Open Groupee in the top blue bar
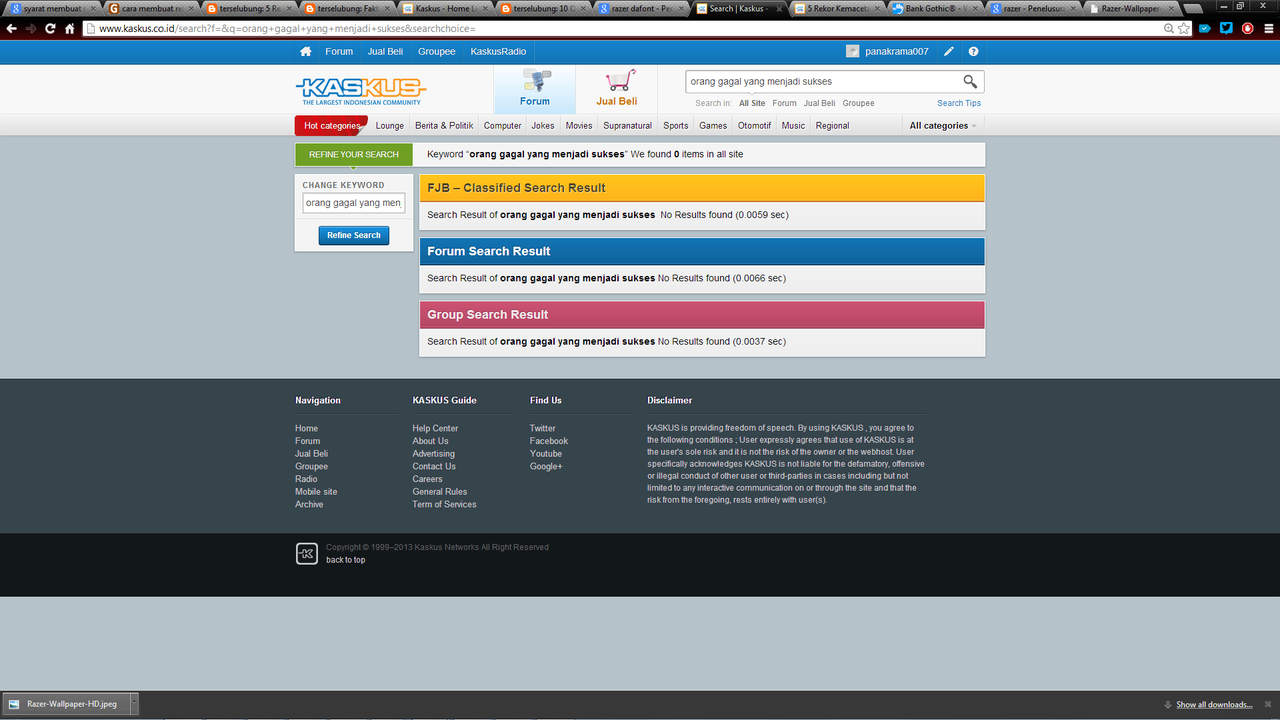This screenshot has height=720, width=1280. pyautogui.click(x=436, y=51)
